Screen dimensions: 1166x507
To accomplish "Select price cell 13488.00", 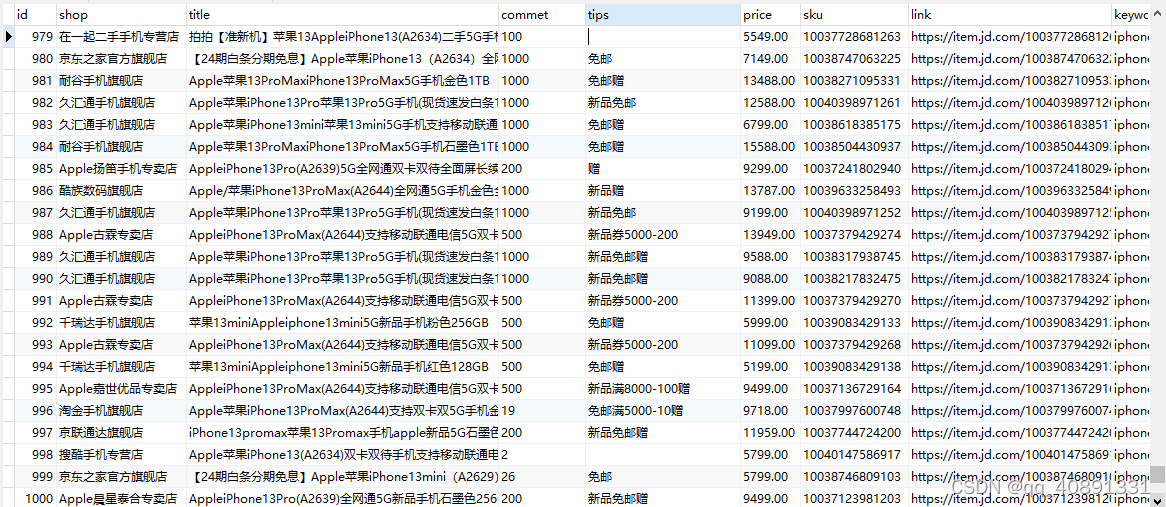I will pos(770,80).
